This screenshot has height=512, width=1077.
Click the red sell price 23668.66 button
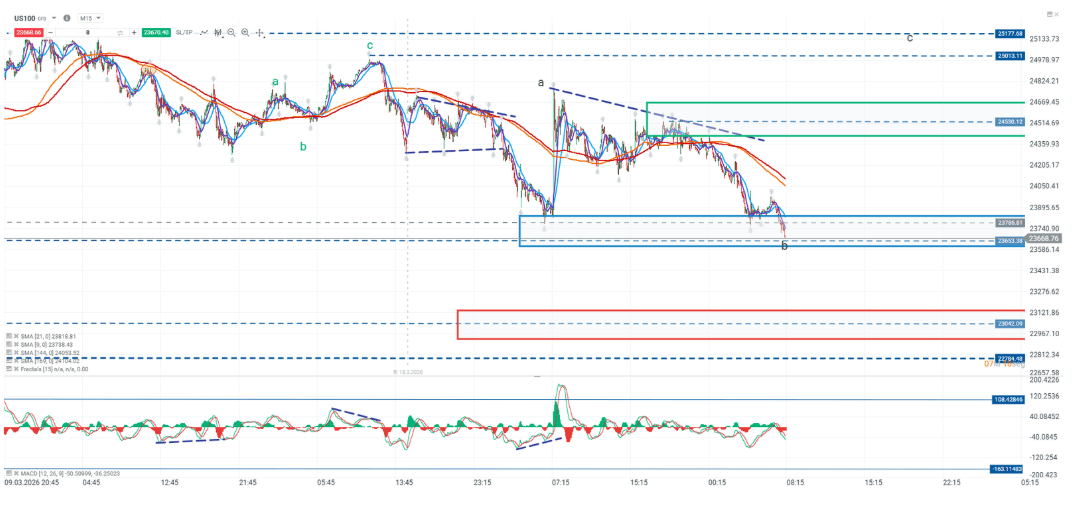point(28,33)
